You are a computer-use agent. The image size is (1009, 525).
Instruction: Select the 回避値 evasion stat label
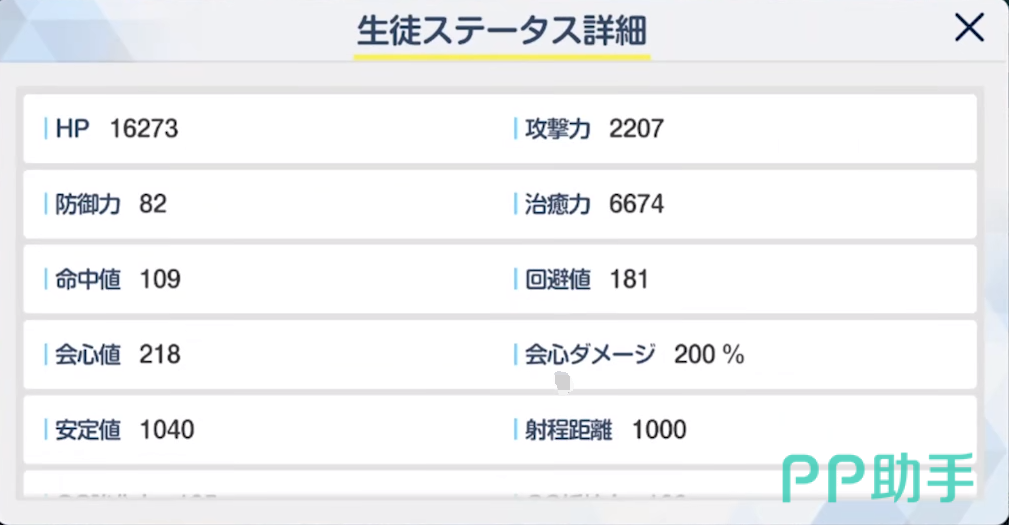pos(558,279)
